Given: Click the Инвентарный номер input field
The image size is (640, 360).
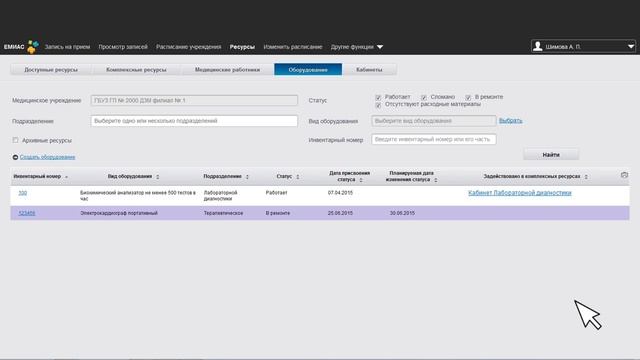Looking at the screenshot, I should [x=433, y=139].
